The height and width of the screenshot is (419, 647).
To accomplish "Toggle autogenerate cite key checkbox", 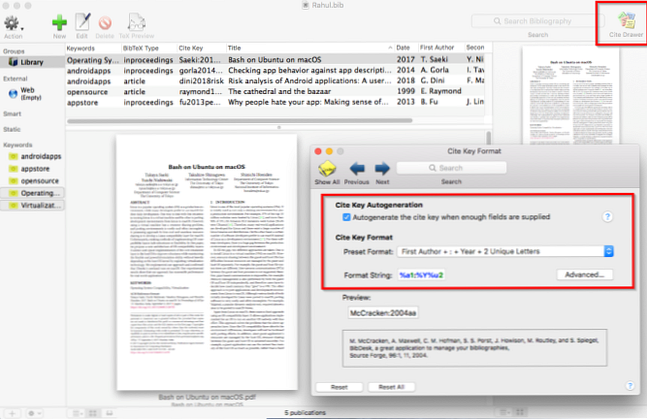I will 347,217.
